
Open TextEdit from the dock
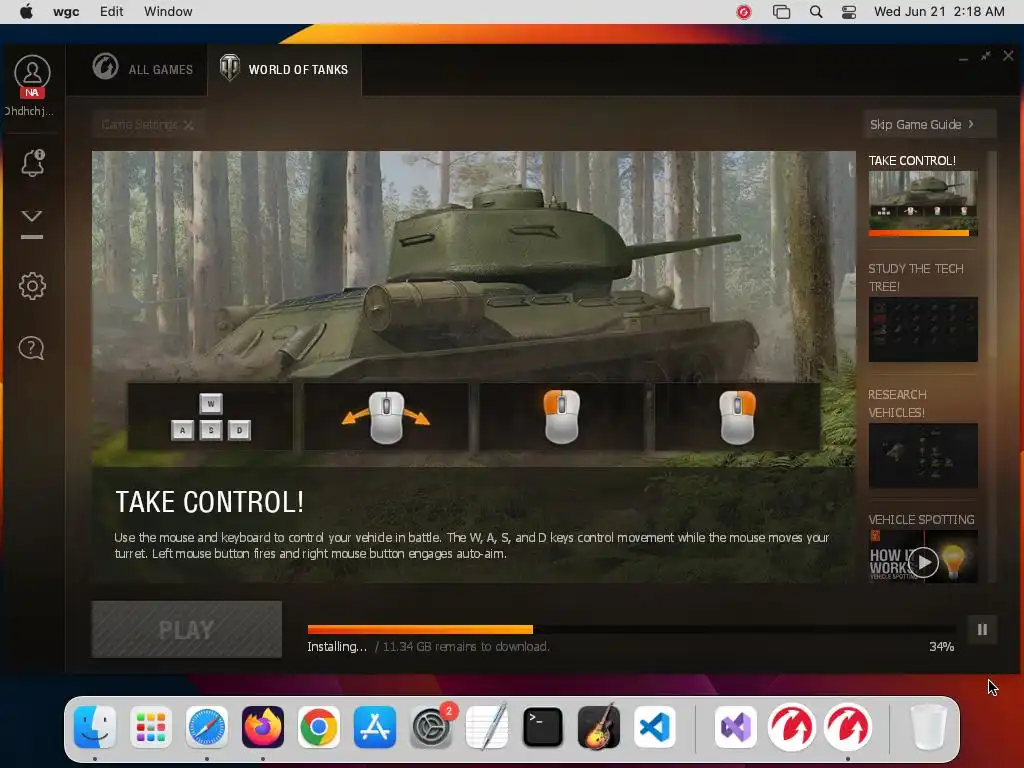pos(487,727)
